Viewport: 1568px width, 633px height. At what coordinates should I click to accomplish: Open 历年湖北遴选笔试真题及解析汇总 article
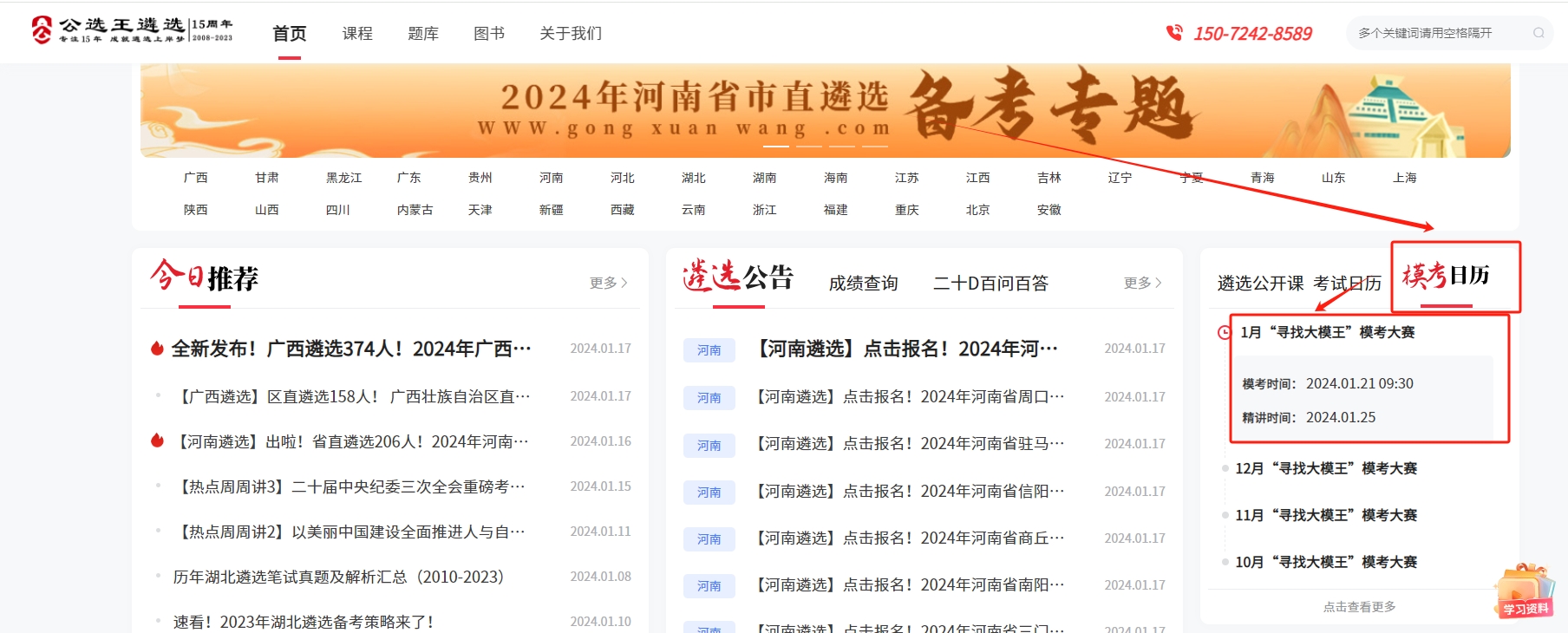(338, 577)
